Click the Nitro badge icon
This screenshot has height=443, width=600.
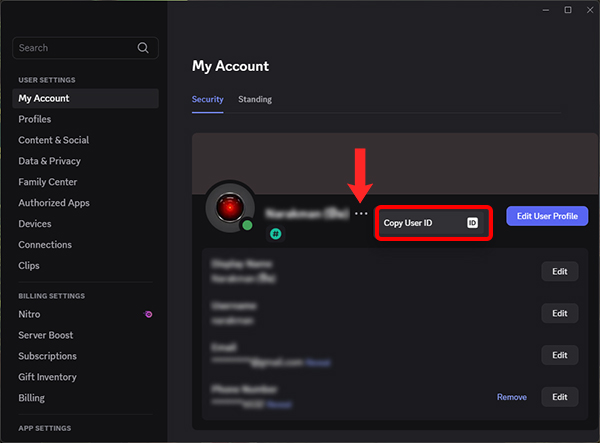pos(148,314)
